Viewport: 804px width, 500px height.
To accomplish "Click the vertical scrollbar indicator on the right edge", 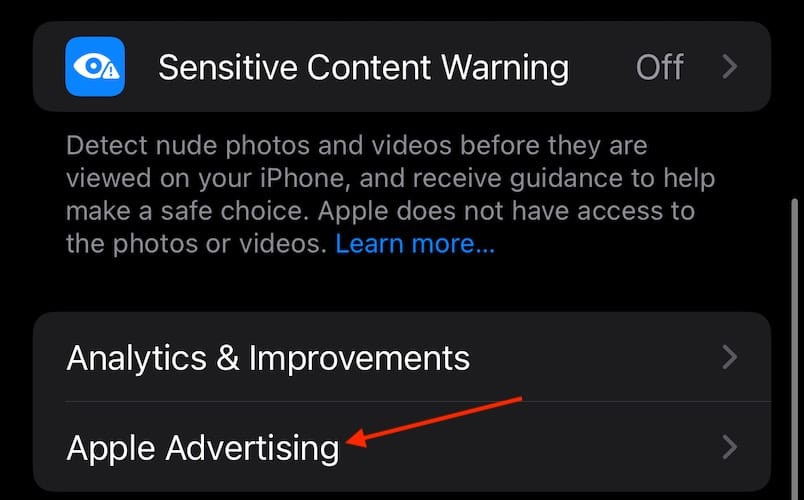I will tap(794, 349).
